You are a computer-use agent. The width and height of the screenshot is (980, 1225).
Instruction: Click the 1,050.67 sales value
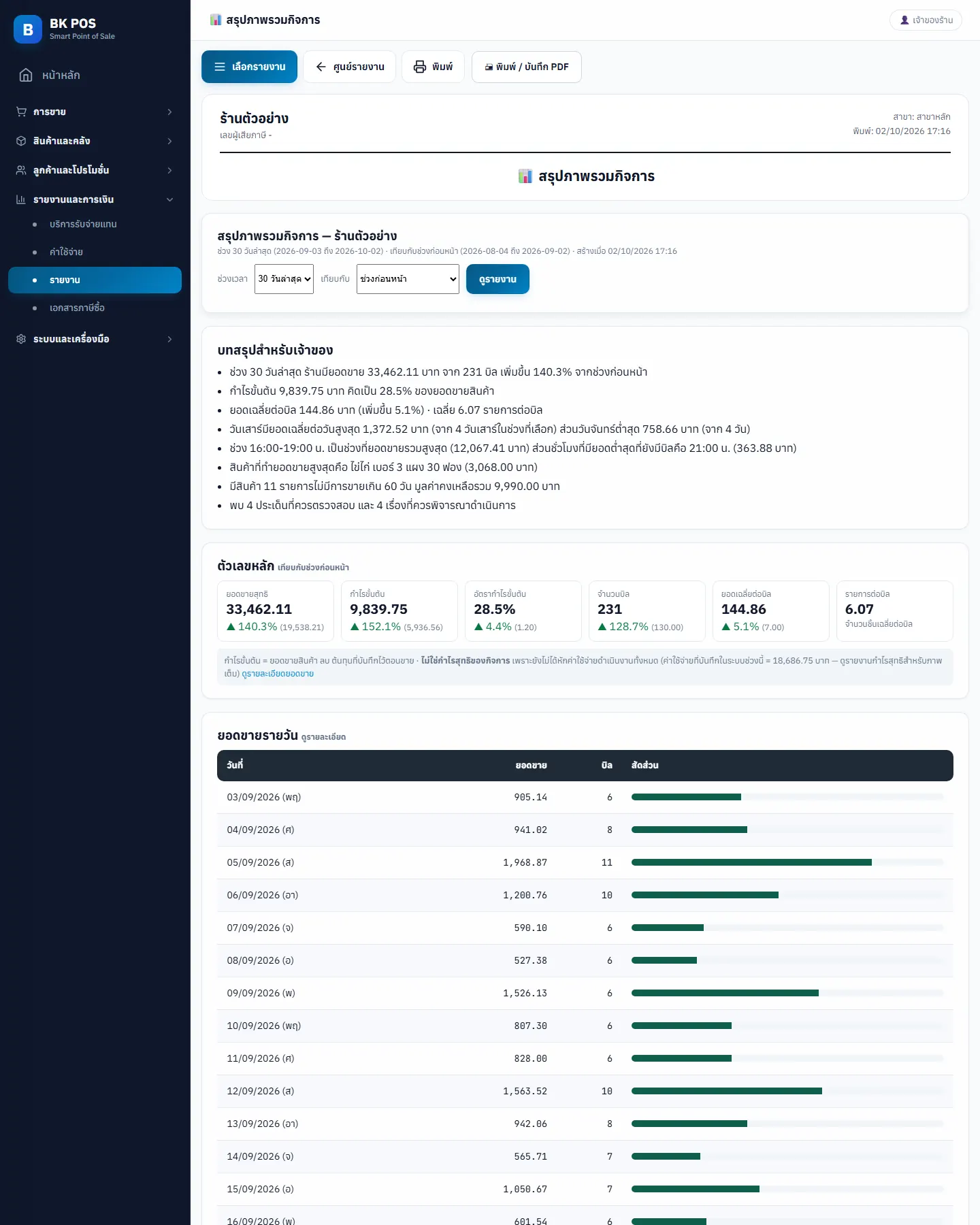[525, 1189]
